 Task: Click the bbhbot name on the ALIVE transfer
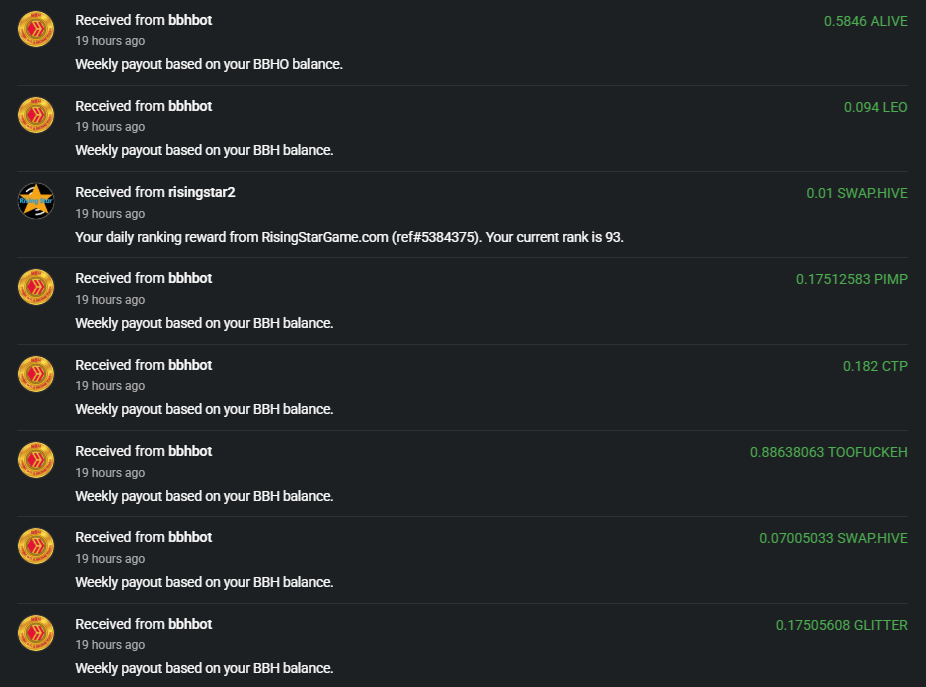tap(190, 20)
